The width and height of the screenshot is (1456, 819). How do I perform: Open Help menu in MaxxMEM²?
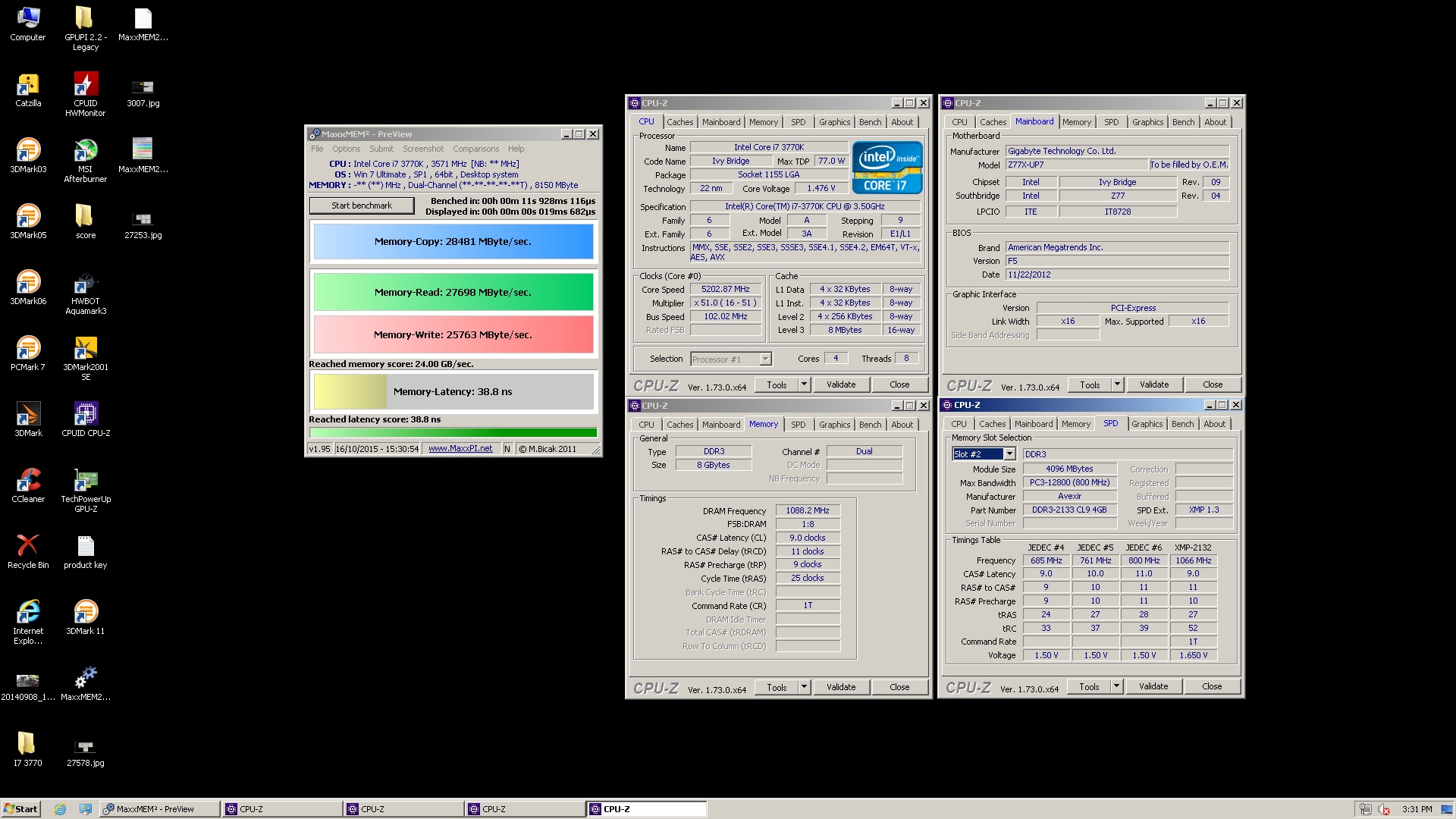tap(516, 149)
